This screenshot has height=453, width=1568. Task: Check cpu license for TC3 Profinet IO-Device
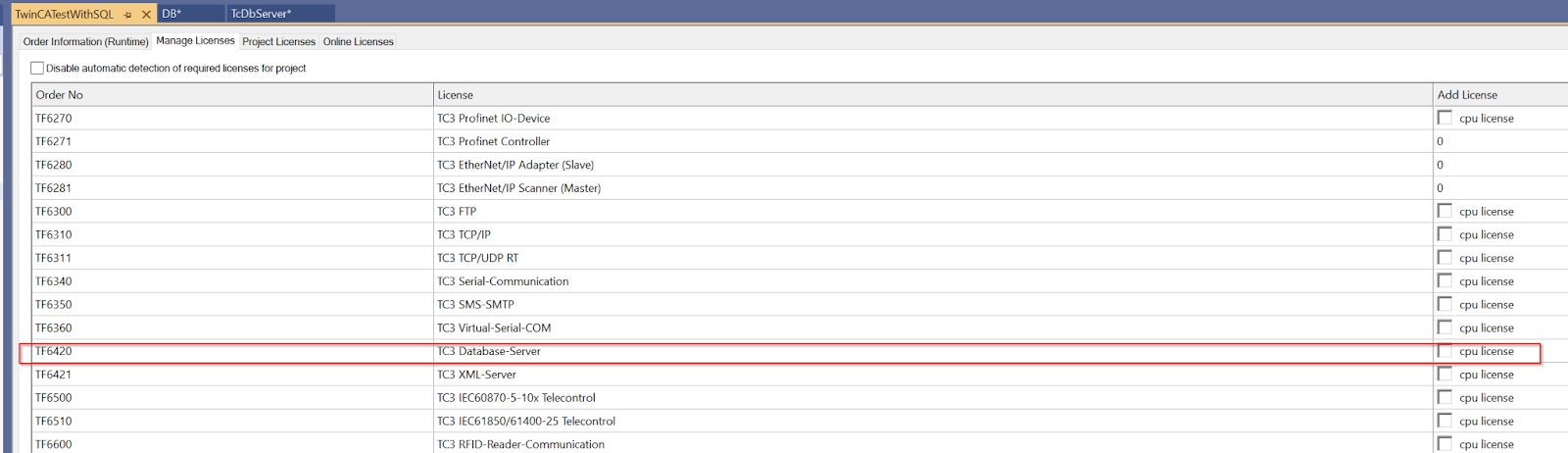point(1445,118)
